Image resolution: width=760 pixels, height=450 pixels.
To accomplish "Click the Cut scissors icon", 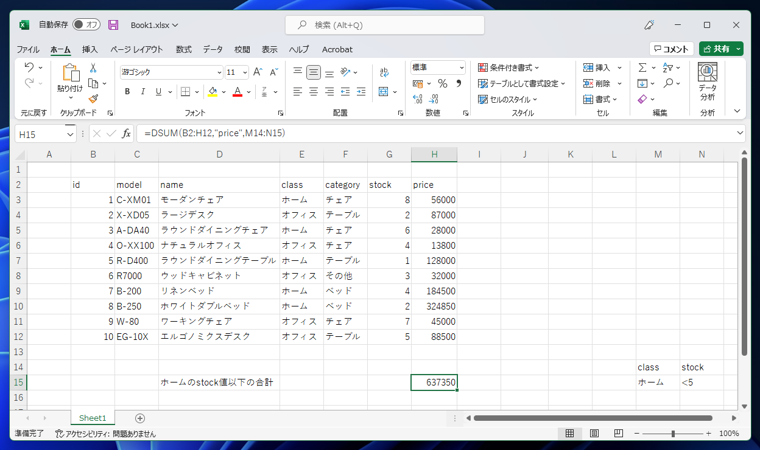I will (93, 68).
